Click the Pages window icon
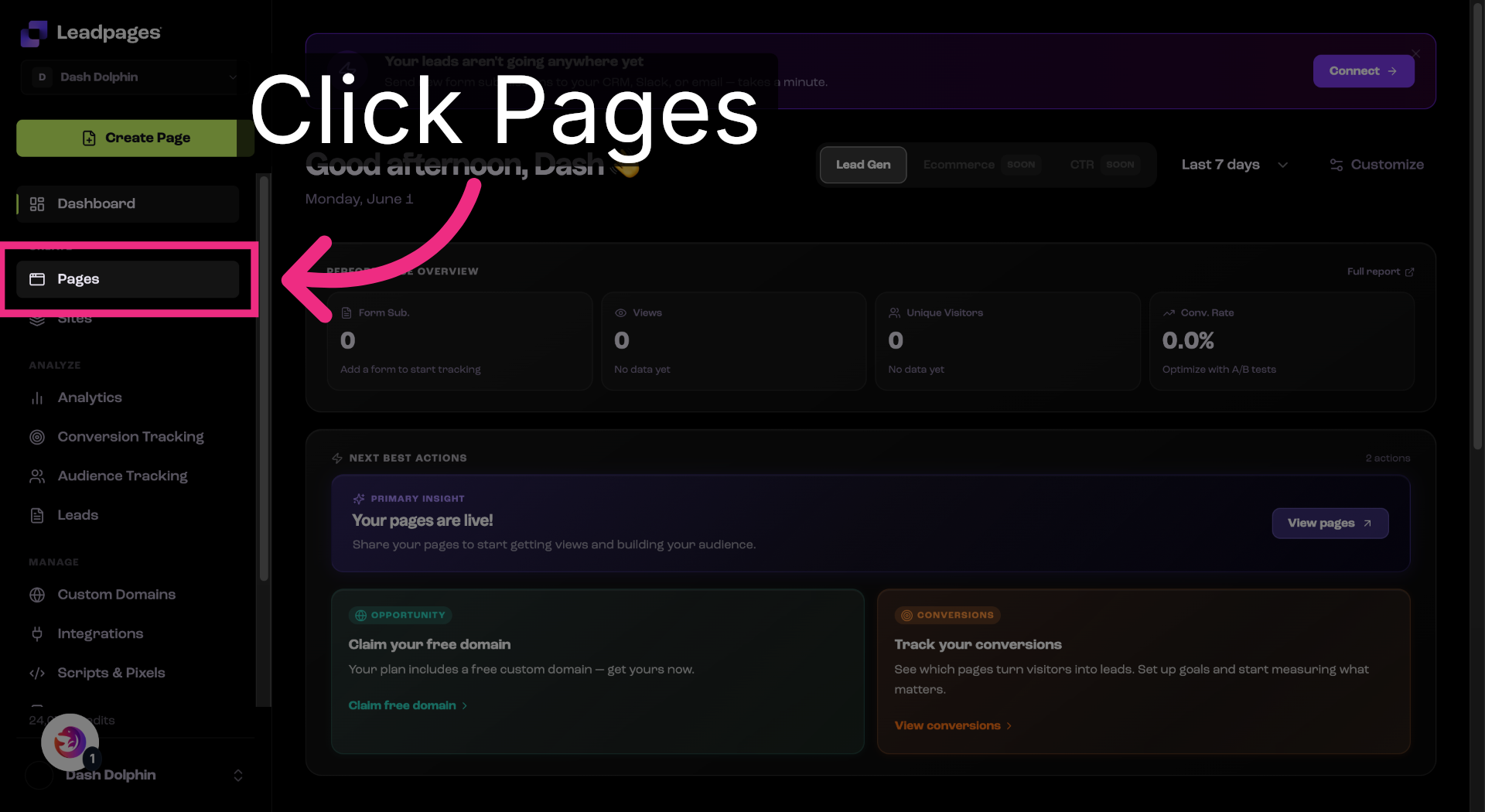Image resolution: width=1485 pixels, height=812 pixels. click(x=37, y=279)
